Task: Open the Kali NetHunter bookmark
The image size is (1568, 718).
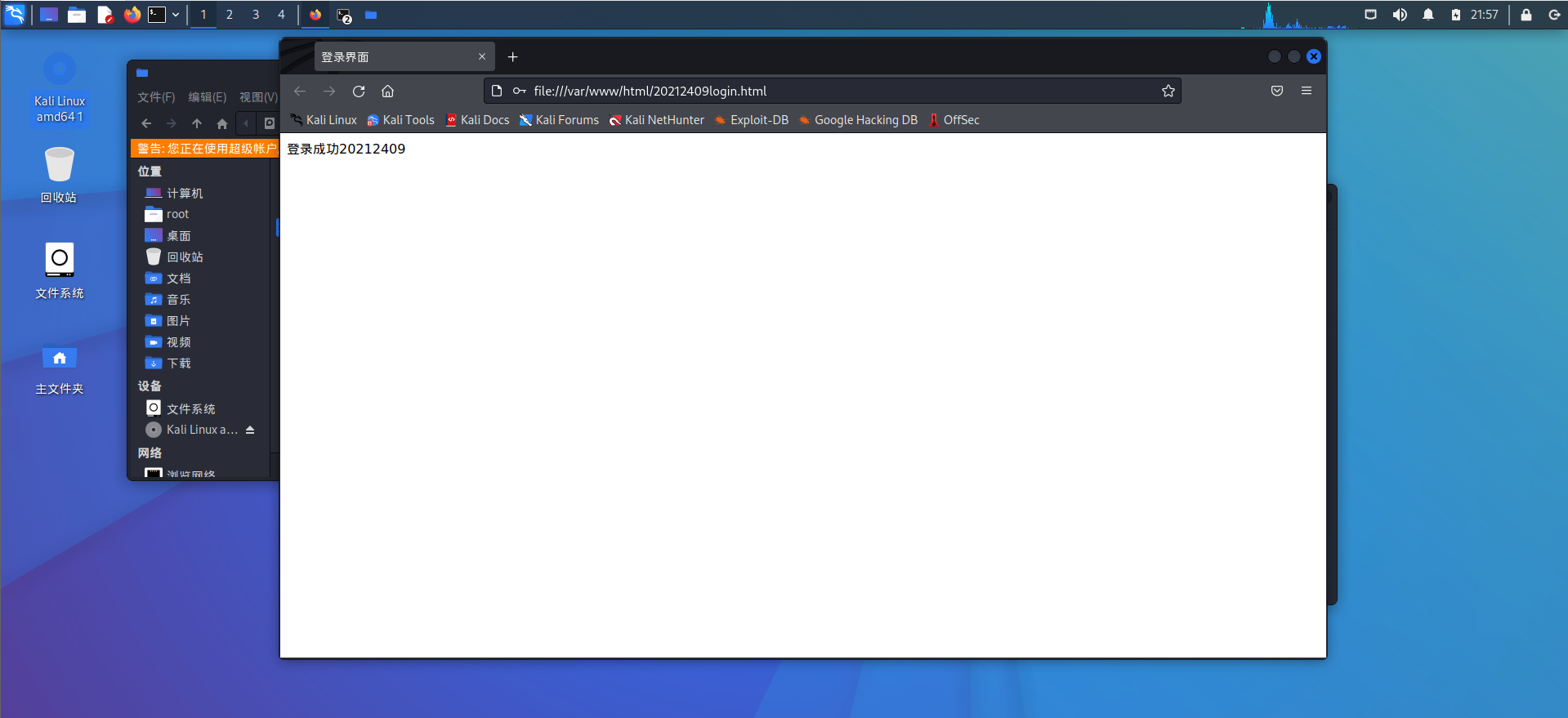Action: (656, 120)
